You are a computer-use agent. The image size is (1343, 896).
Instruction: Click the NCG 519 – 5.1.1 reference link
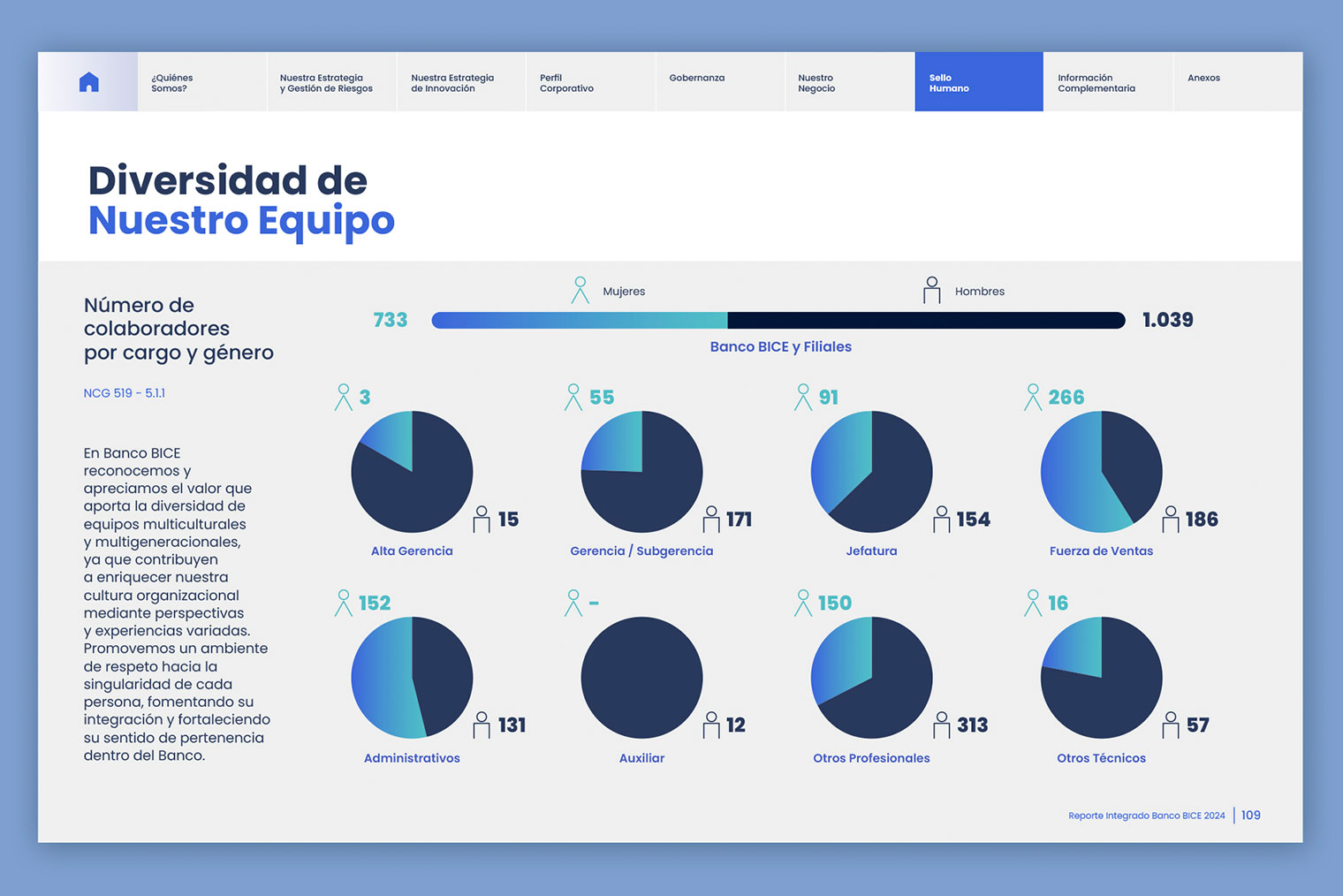pos(125,392)
